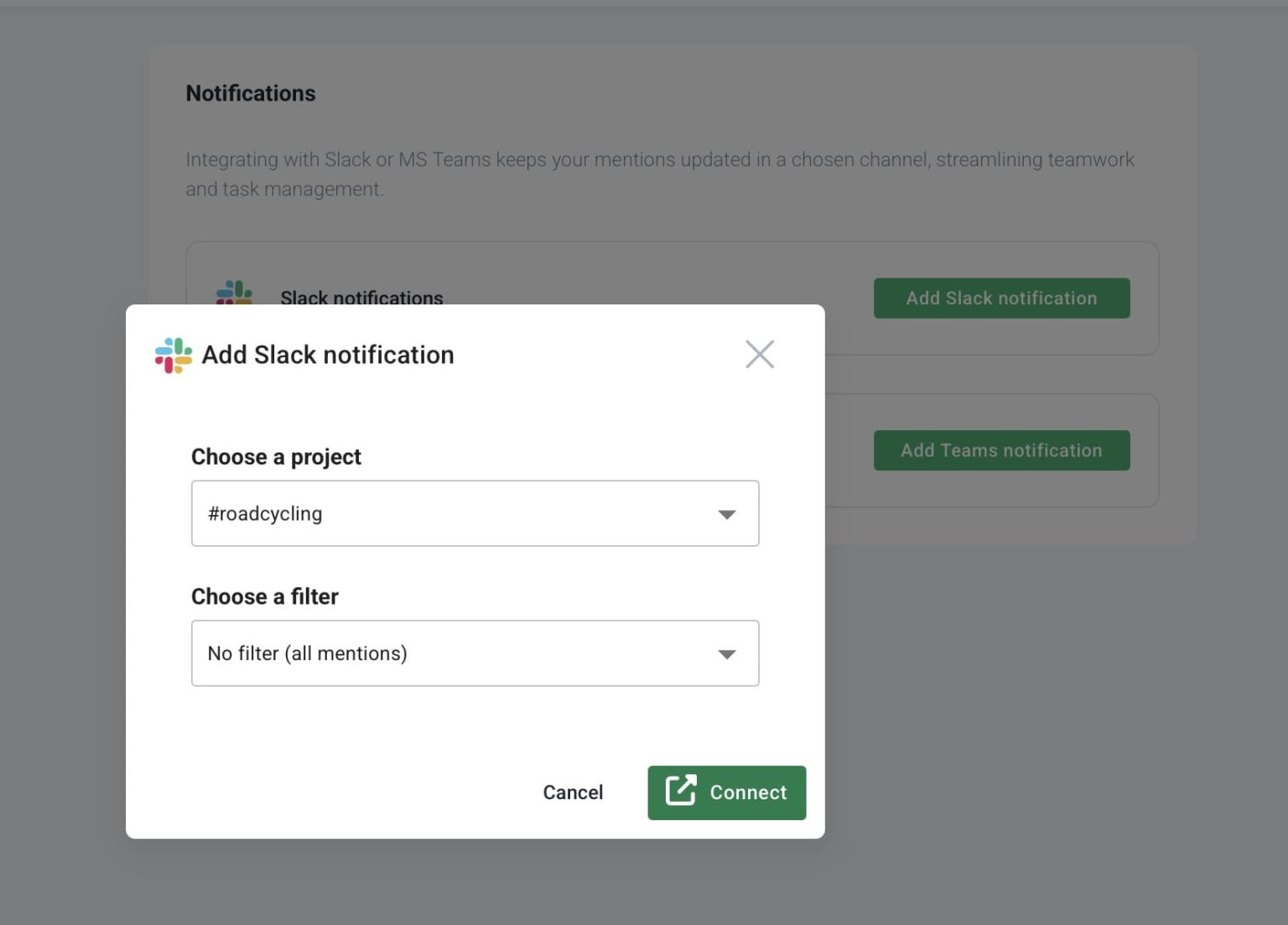Expand the #roadcycling channel selector

pyautogui.click(x=475, y=513)
